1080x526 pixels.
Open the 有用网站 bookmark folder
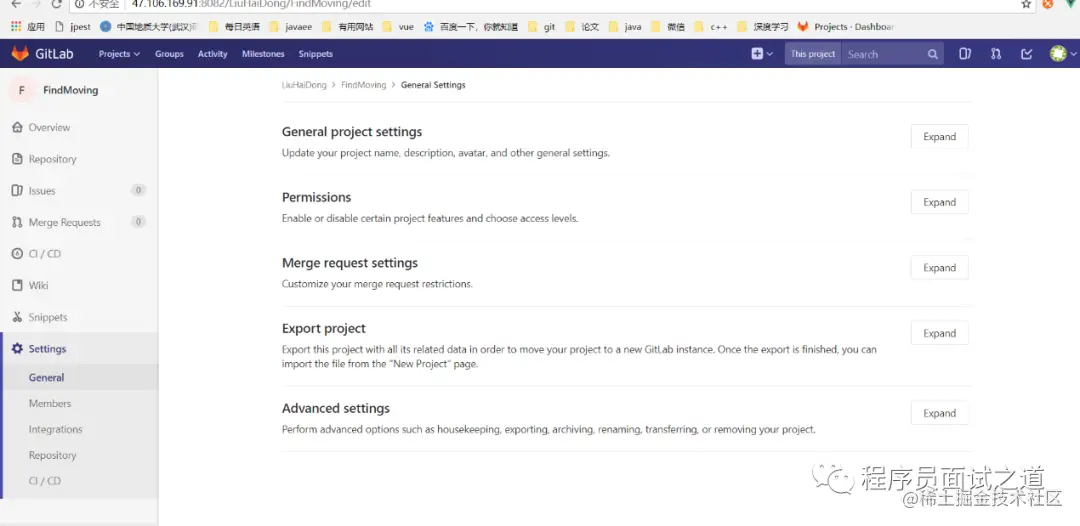pyautogui.click(x=348, y=27)
